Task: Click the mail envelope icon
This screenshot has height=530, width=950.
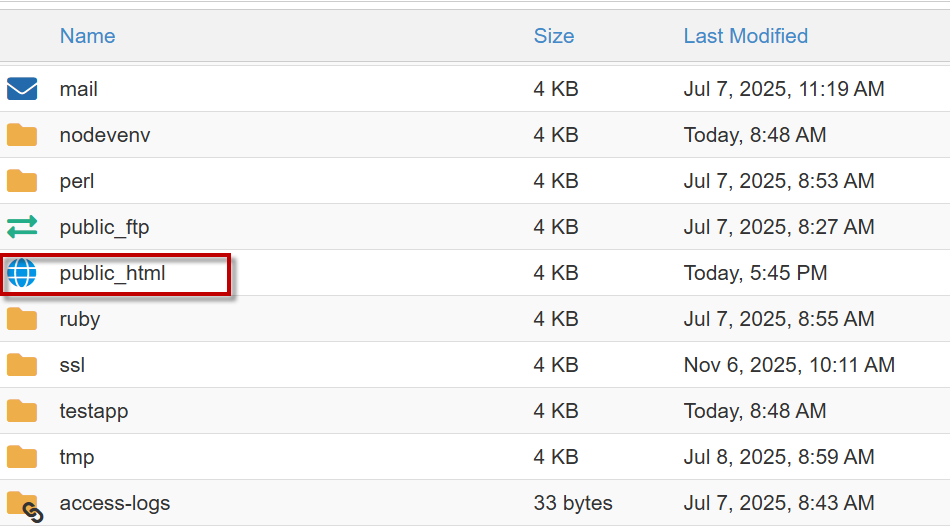Action: 22,89
